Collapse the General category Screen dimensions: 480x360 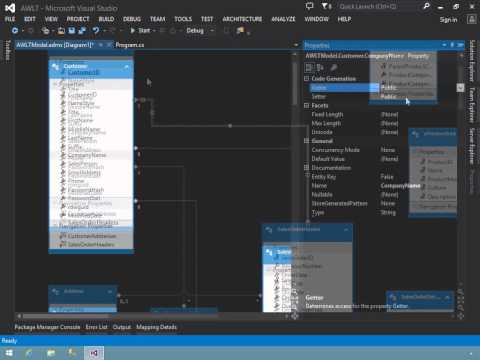tap(306, 141)
